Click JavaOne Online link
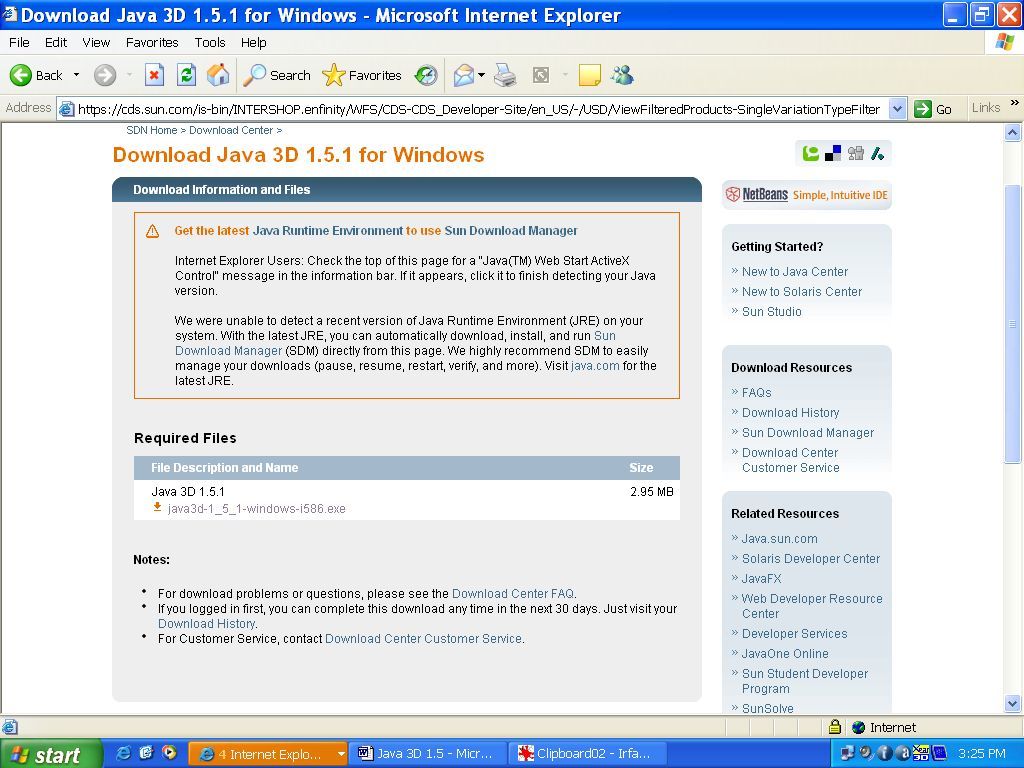This screenshot has width=1024, height=768. tap(785, 654)
